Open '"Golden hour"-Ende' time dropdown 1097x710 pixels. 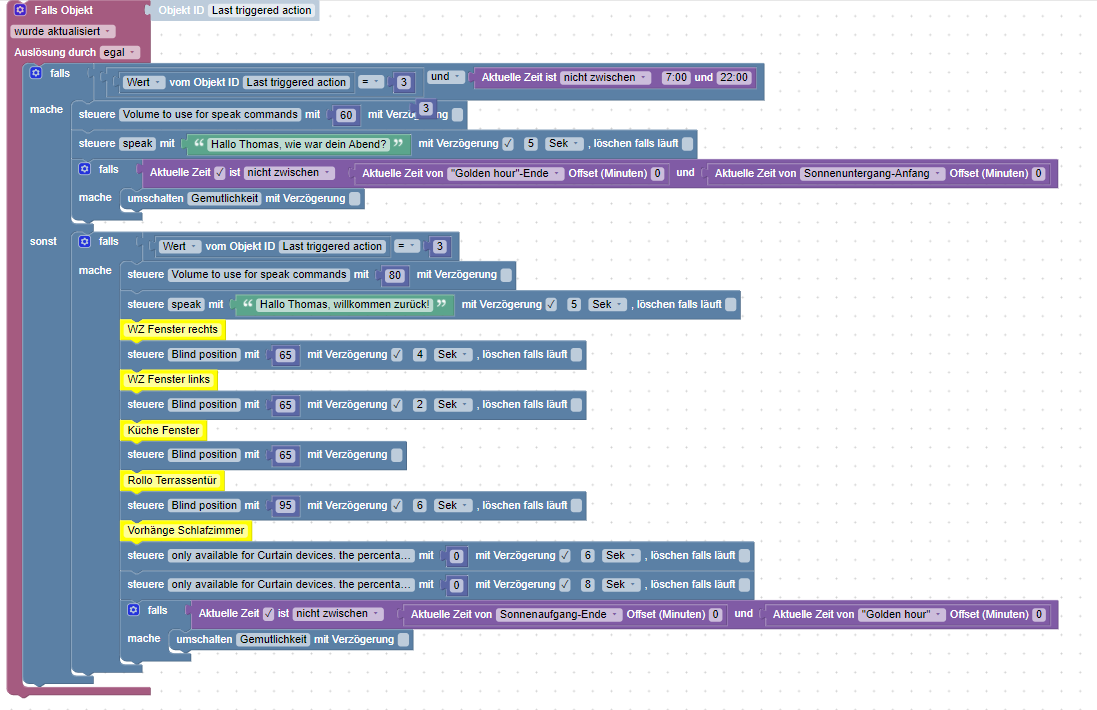(x=507, y=173)
